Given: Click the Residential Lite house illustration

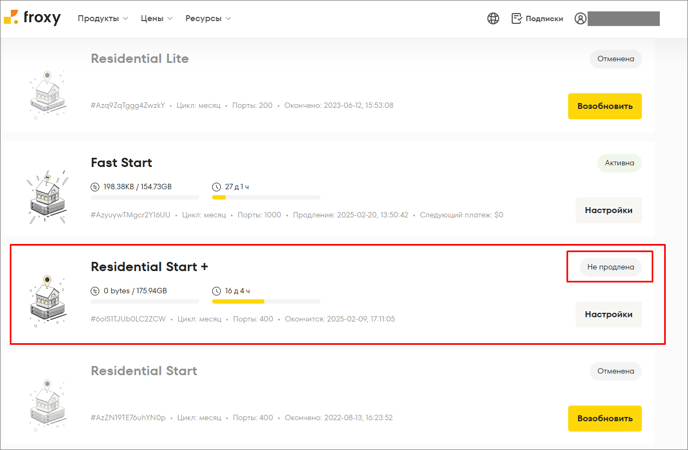Looking at the screenshot, I should (x=47, y=94).
